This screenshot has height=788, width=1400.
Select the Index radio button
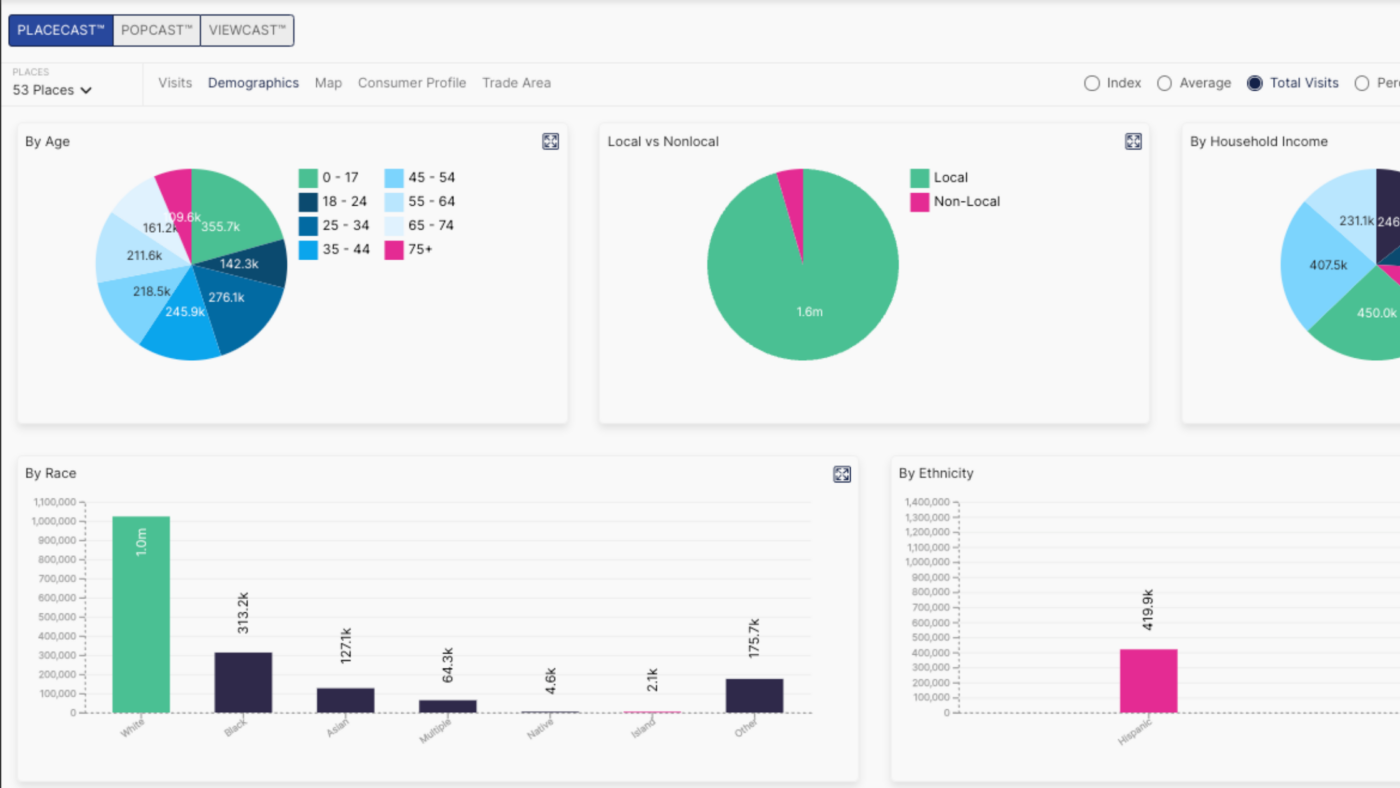click(x=1092, y=83)
